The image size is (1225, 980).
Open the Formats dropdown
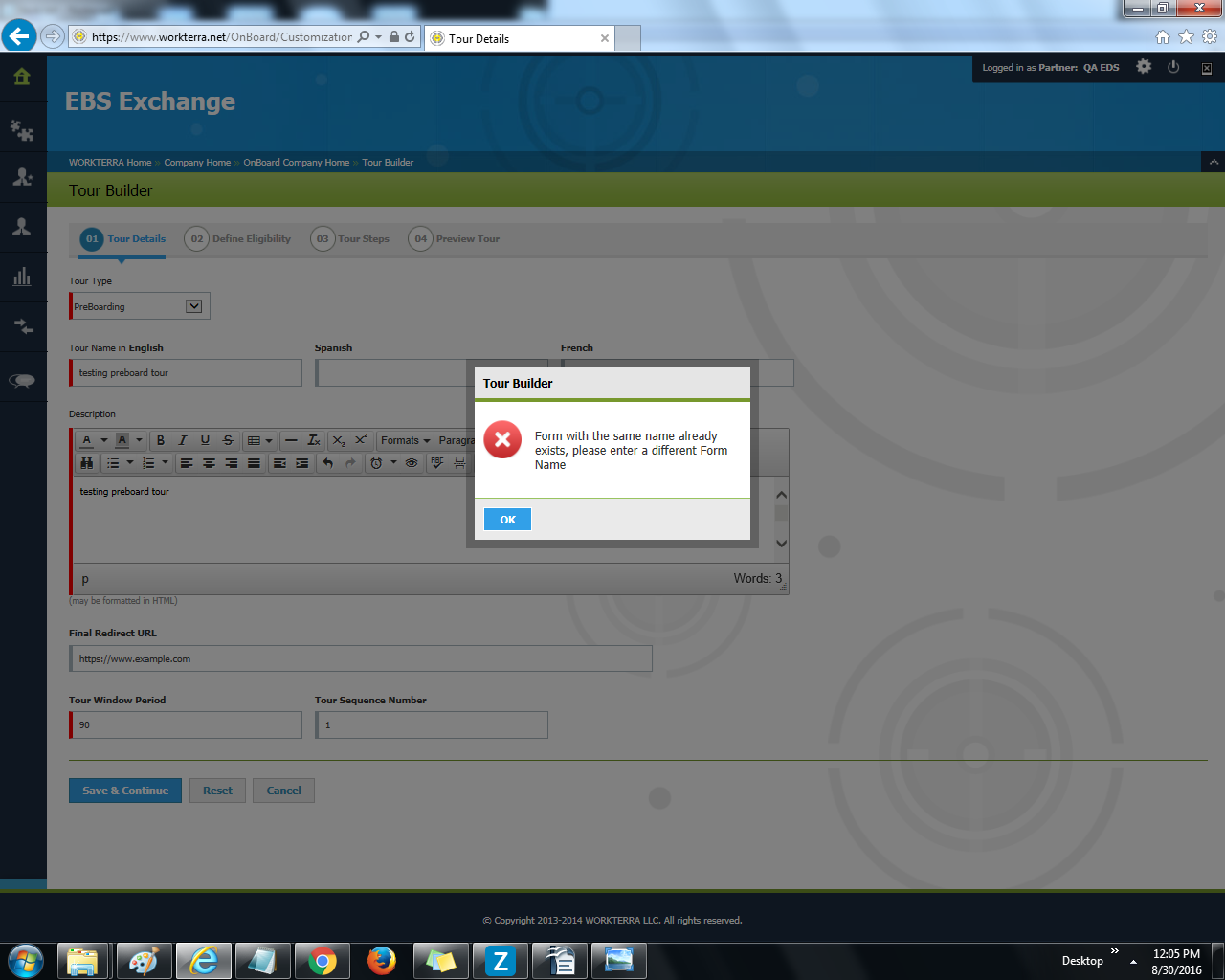click(406, 440)
